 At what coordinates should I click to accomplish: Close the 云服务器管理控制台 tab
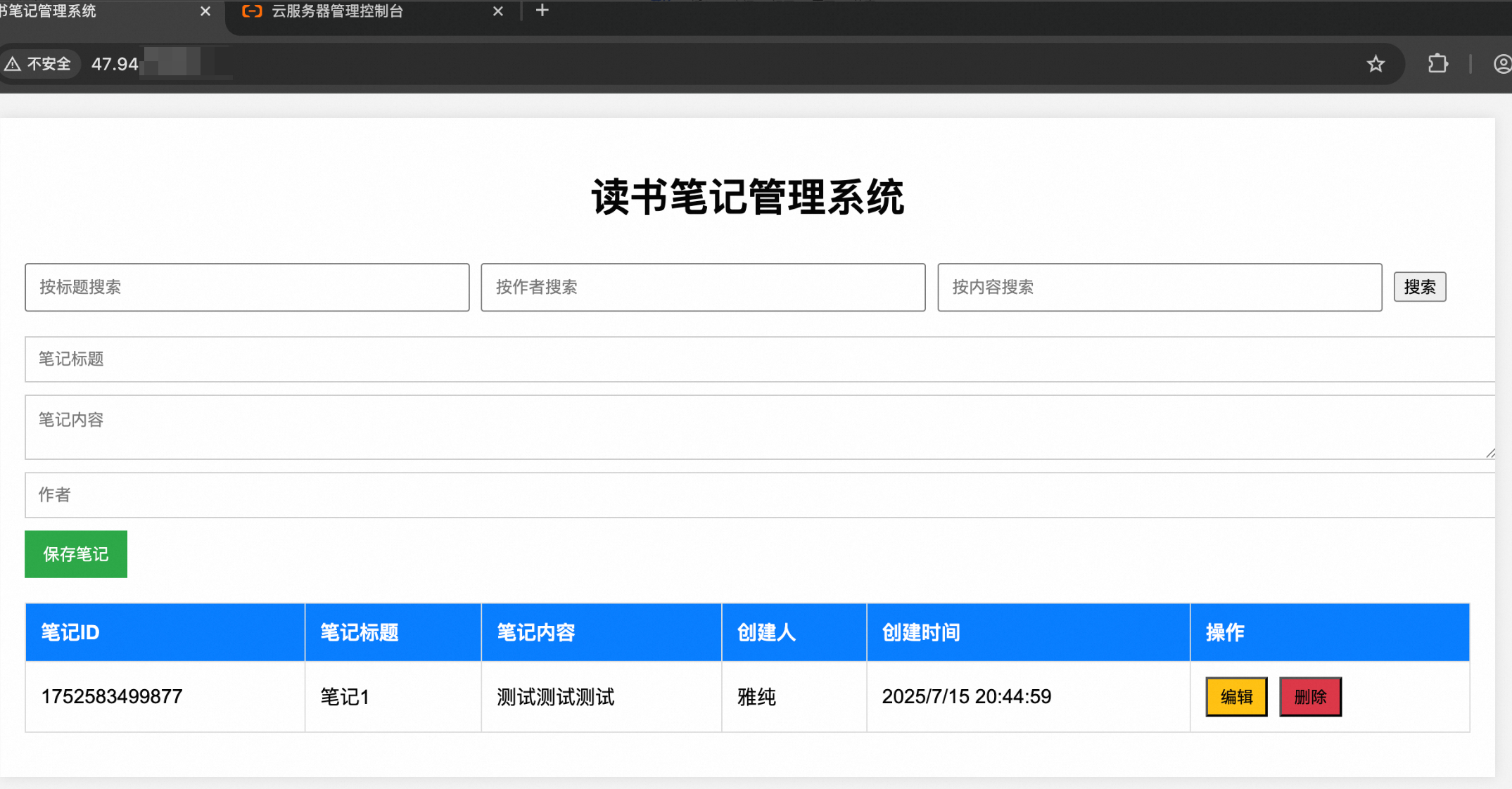point(497,11)
